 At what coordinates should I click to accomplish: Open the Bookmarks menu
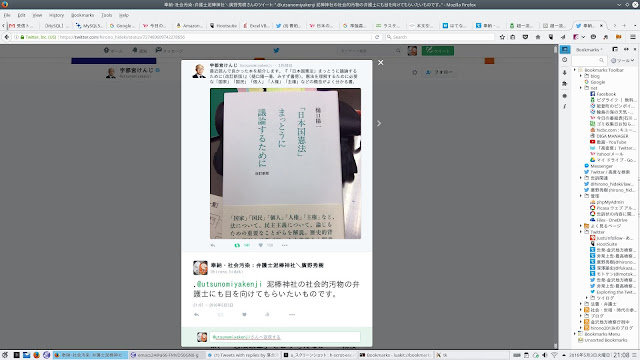[x=82, y=15]
